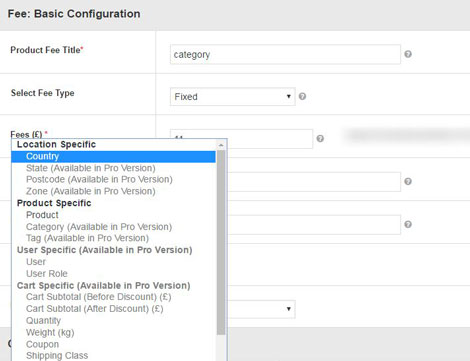Select the User Role option
Image resolution: width=470 pixels, height=361 pixels.
pos(47,274)
